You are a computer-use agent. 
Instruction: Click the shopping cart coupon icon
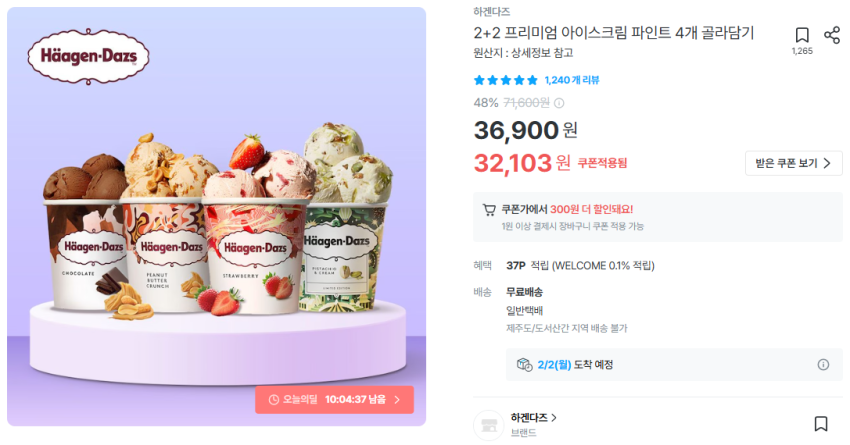click(x=489, y=210)
